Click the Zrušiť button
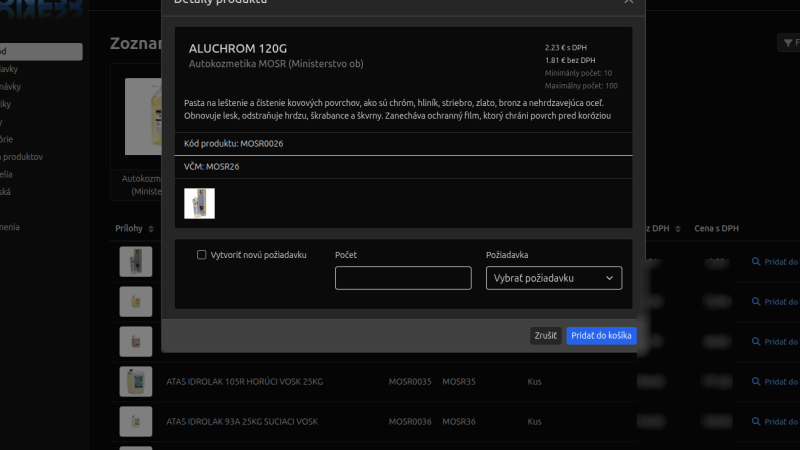The width and height of the screenshot is (800, 450). point(545,336)
